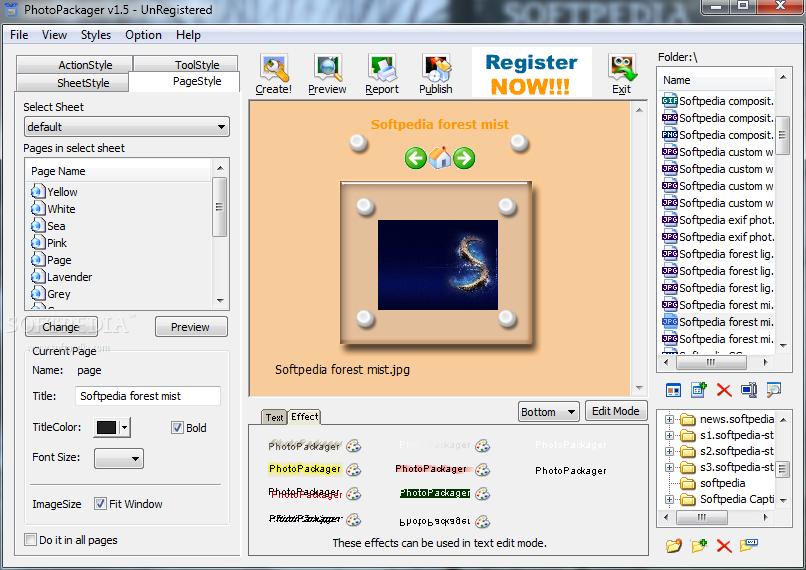Open the palette icon beside the yellow highlighted PhotoPackager effect
This screenshot has height=570, width=806.
pos(353,469)
